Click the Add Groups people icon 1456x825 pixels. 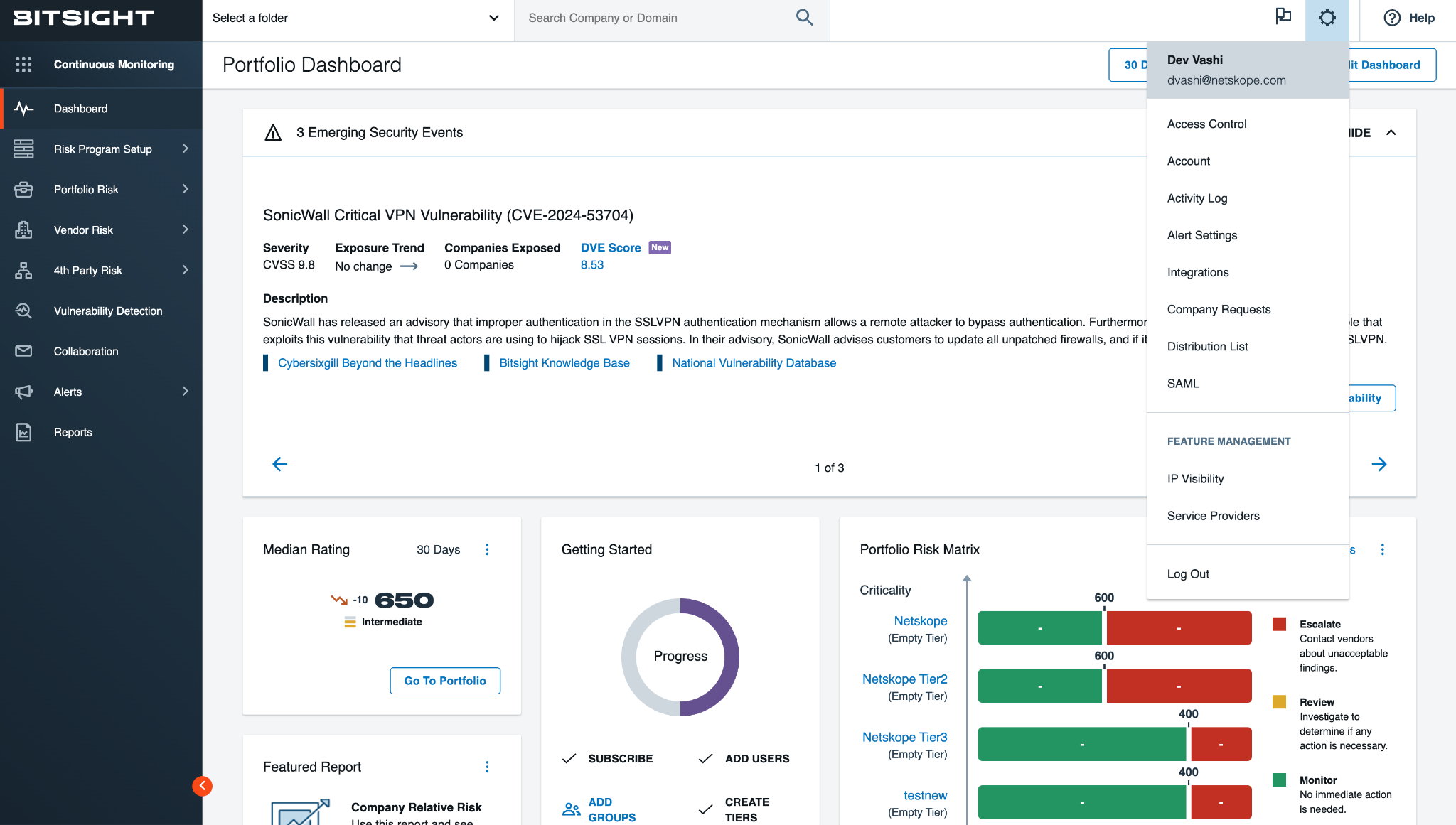click(571, 809)
